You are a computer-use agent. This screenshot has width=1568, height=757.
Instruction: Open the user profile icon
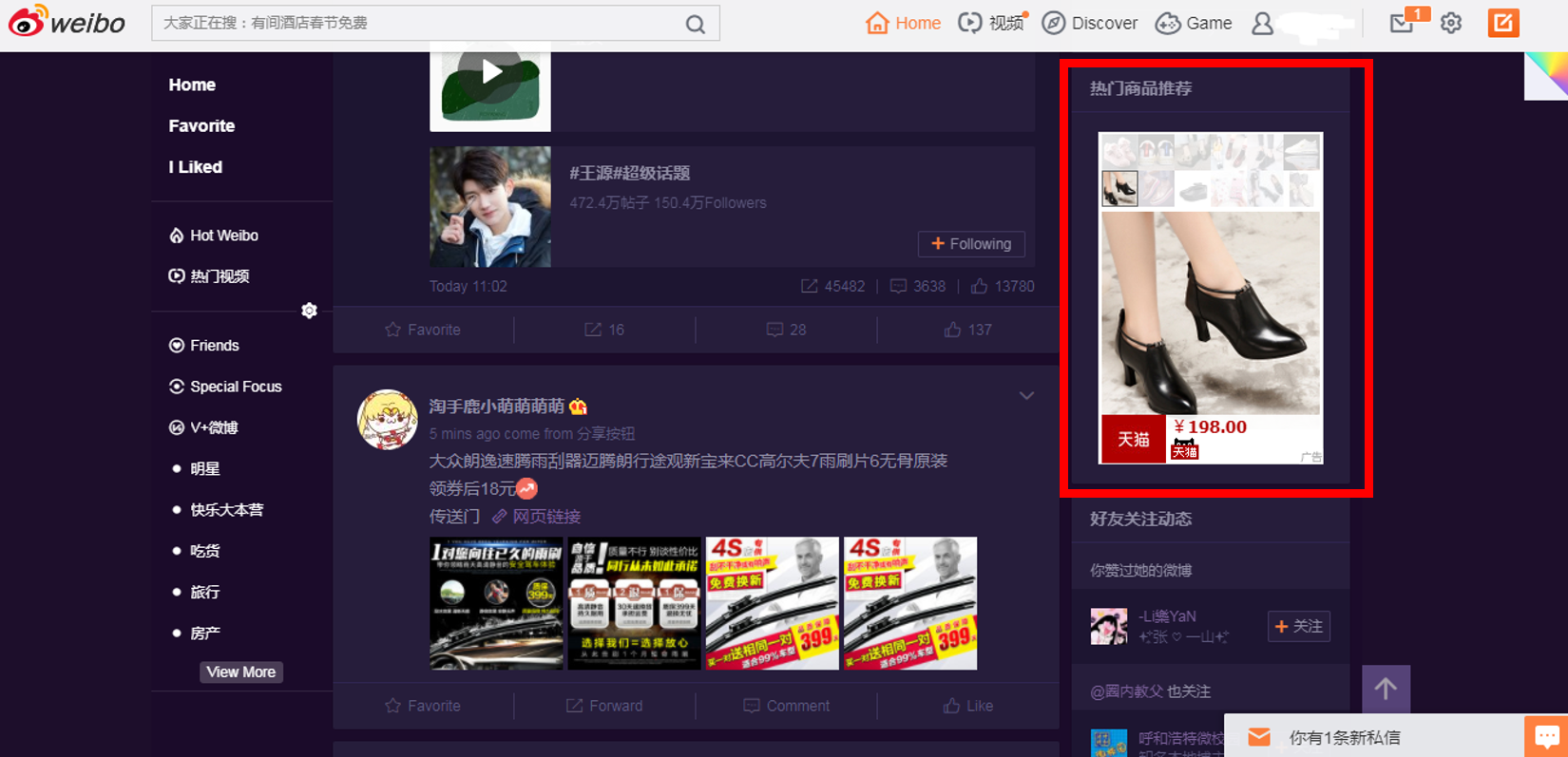point(1262,24)
